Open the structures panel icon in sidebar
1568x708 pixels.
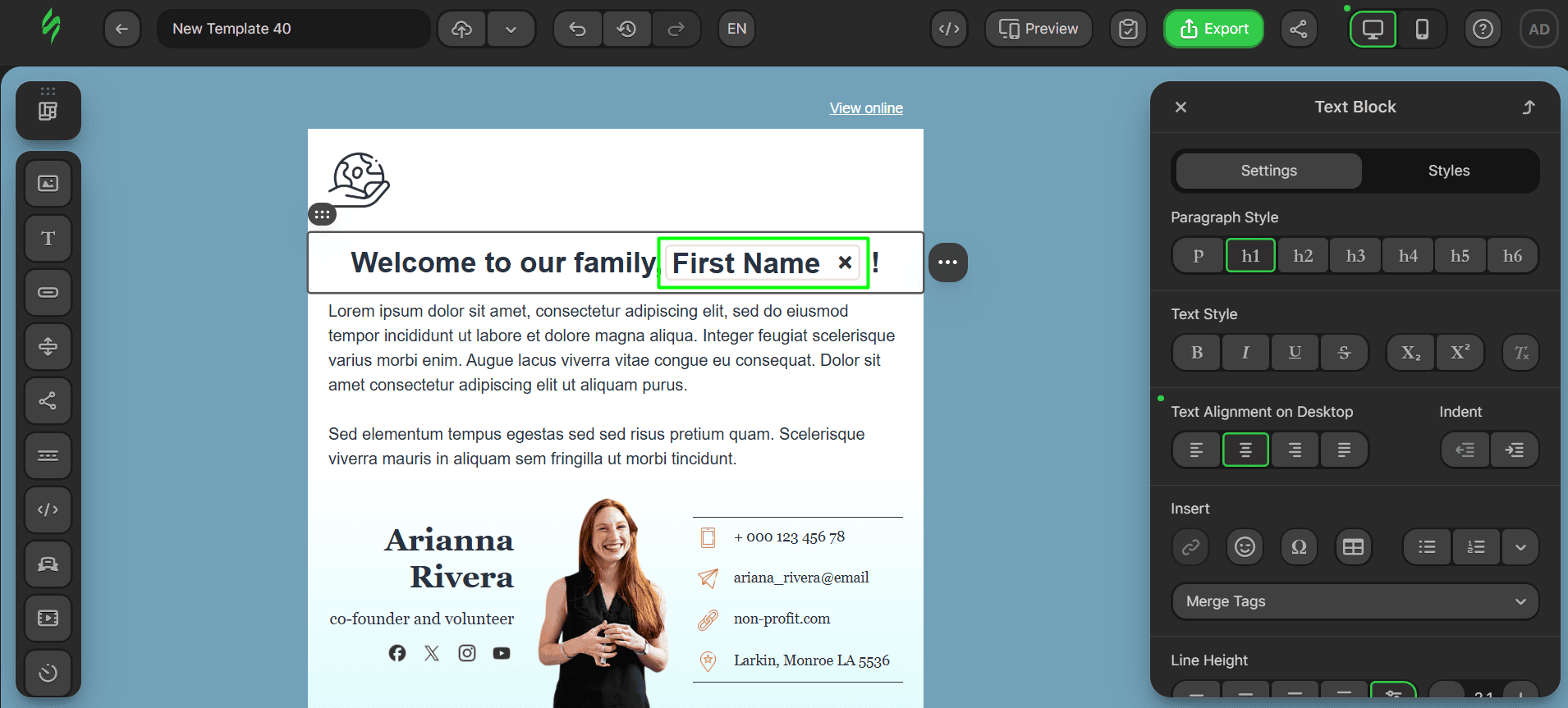tap(48, 111)
